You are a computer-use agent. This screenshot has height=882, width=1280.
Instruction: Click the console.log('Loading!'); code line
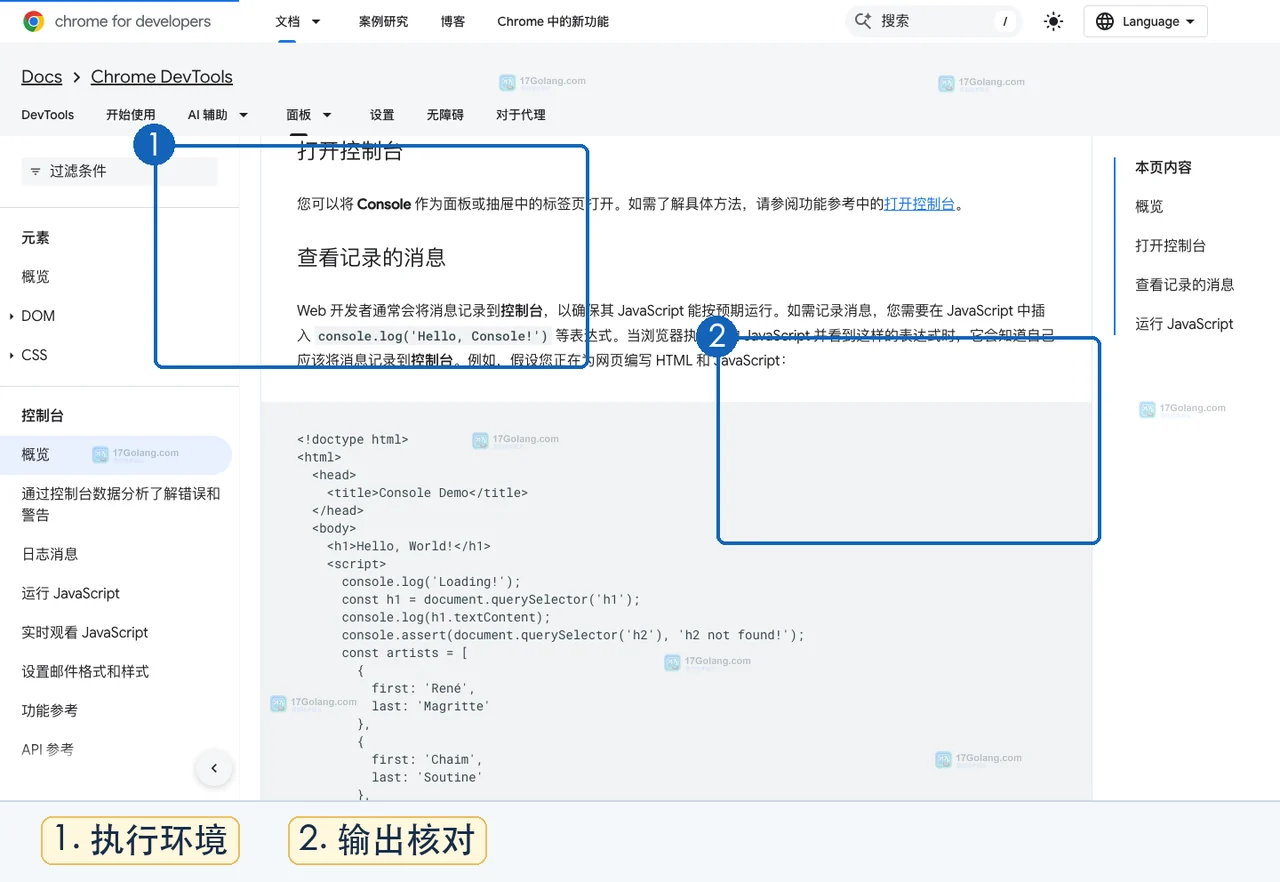[x=431, y=582]
